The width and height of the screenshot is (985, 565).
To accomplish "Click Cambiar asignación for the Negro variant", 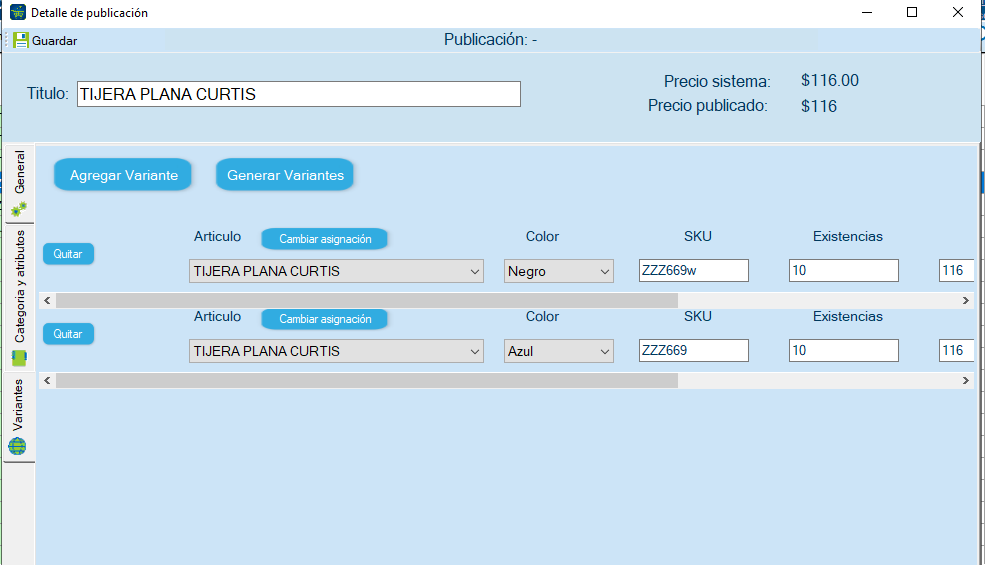I will click(325, 239).
